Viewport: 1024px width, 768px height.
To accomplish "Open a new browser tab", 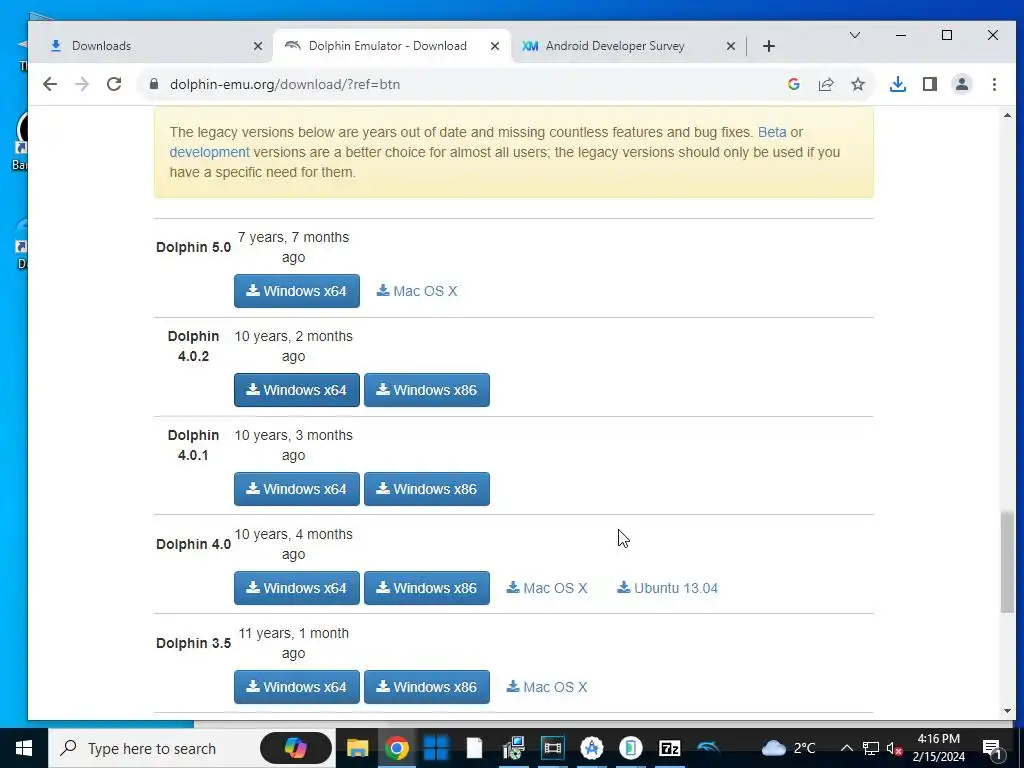I will tap(769, 46).
